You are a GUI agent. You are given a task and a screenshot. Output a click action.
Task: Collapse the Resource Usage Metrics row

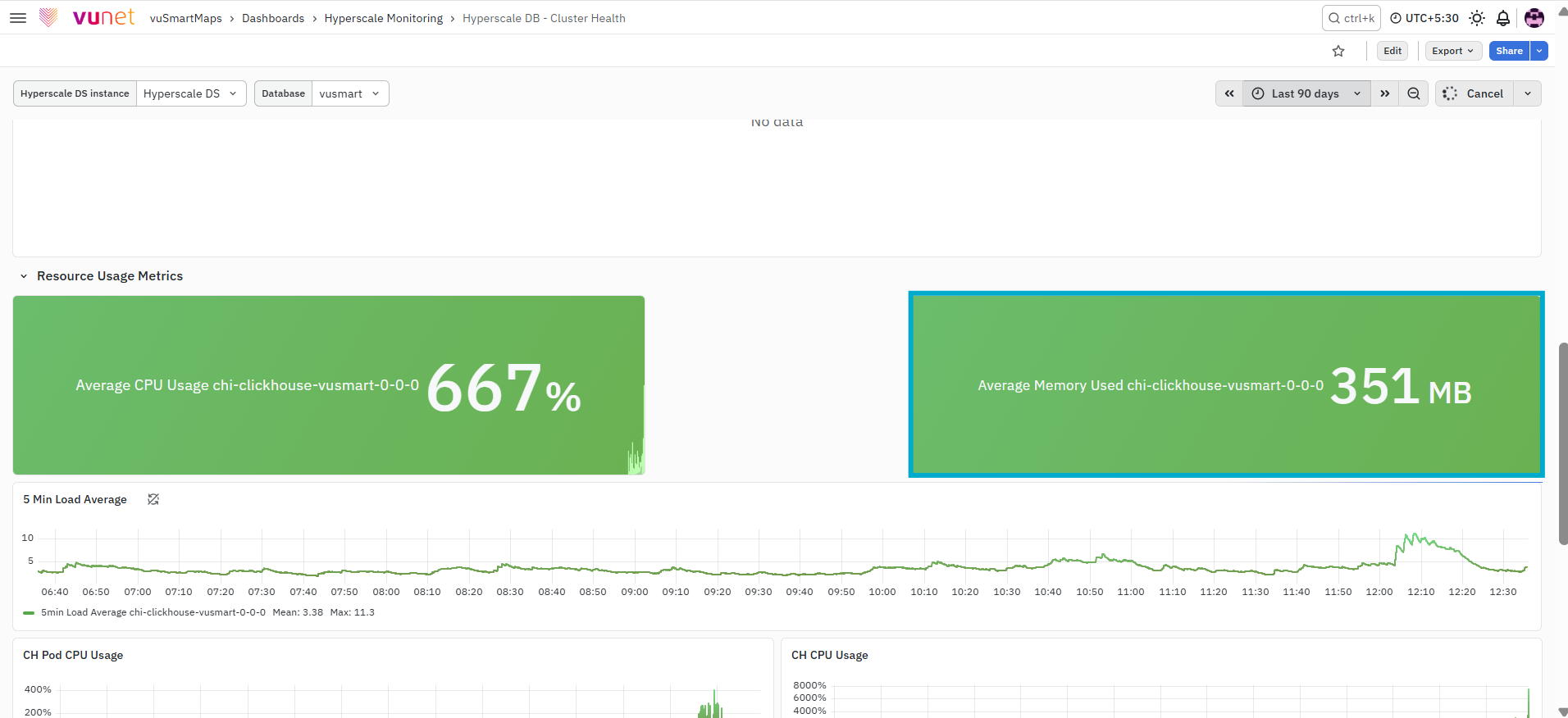pos(24,276)
